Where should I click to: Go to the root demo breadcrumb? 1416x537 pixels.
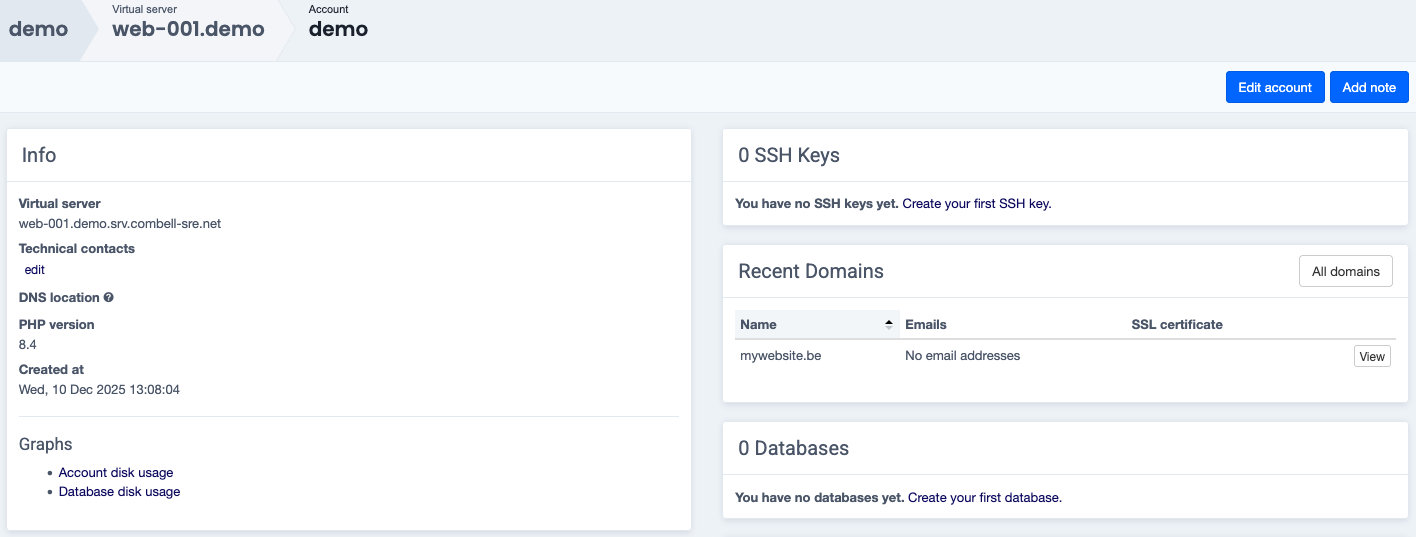click(x=38, y=29)
